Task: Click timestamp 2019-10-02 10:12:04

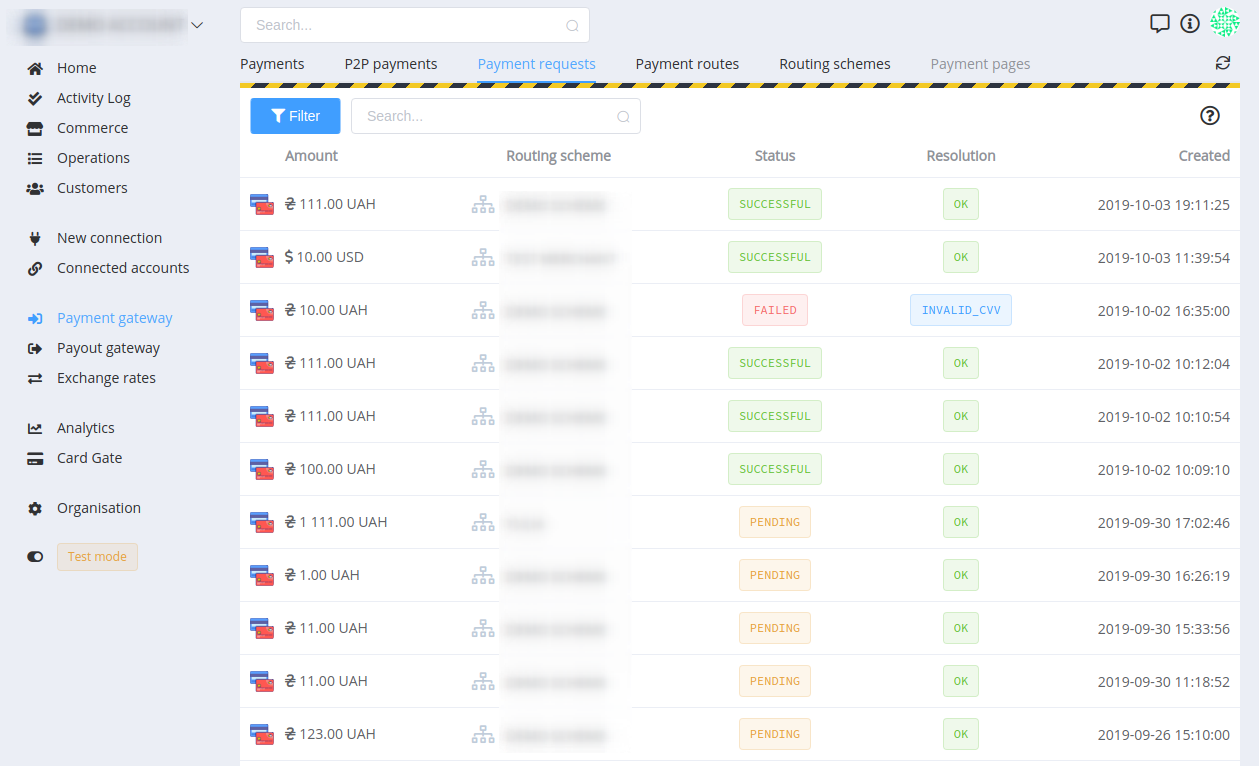Action: coord(1164,363)
